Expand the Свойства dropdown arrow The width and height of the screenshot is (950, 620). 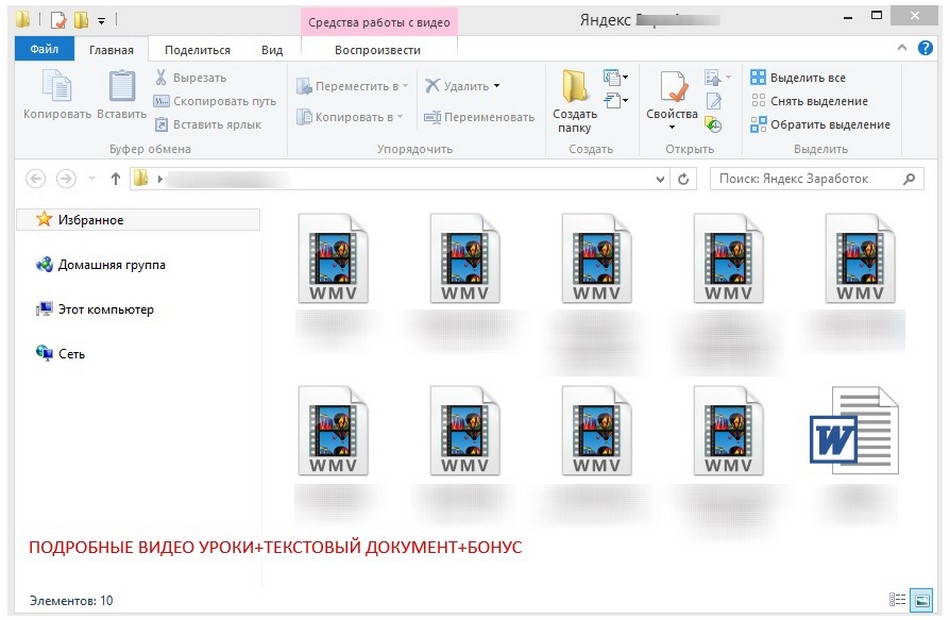pos(672,127)
